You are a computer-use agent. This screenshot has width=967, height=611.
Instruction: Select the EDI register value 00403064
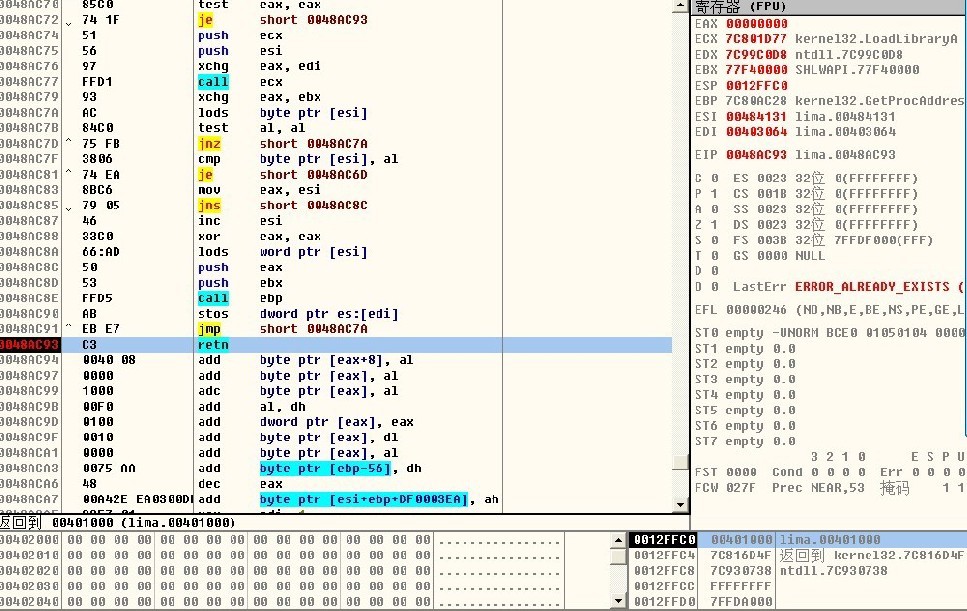pos(757,132)
